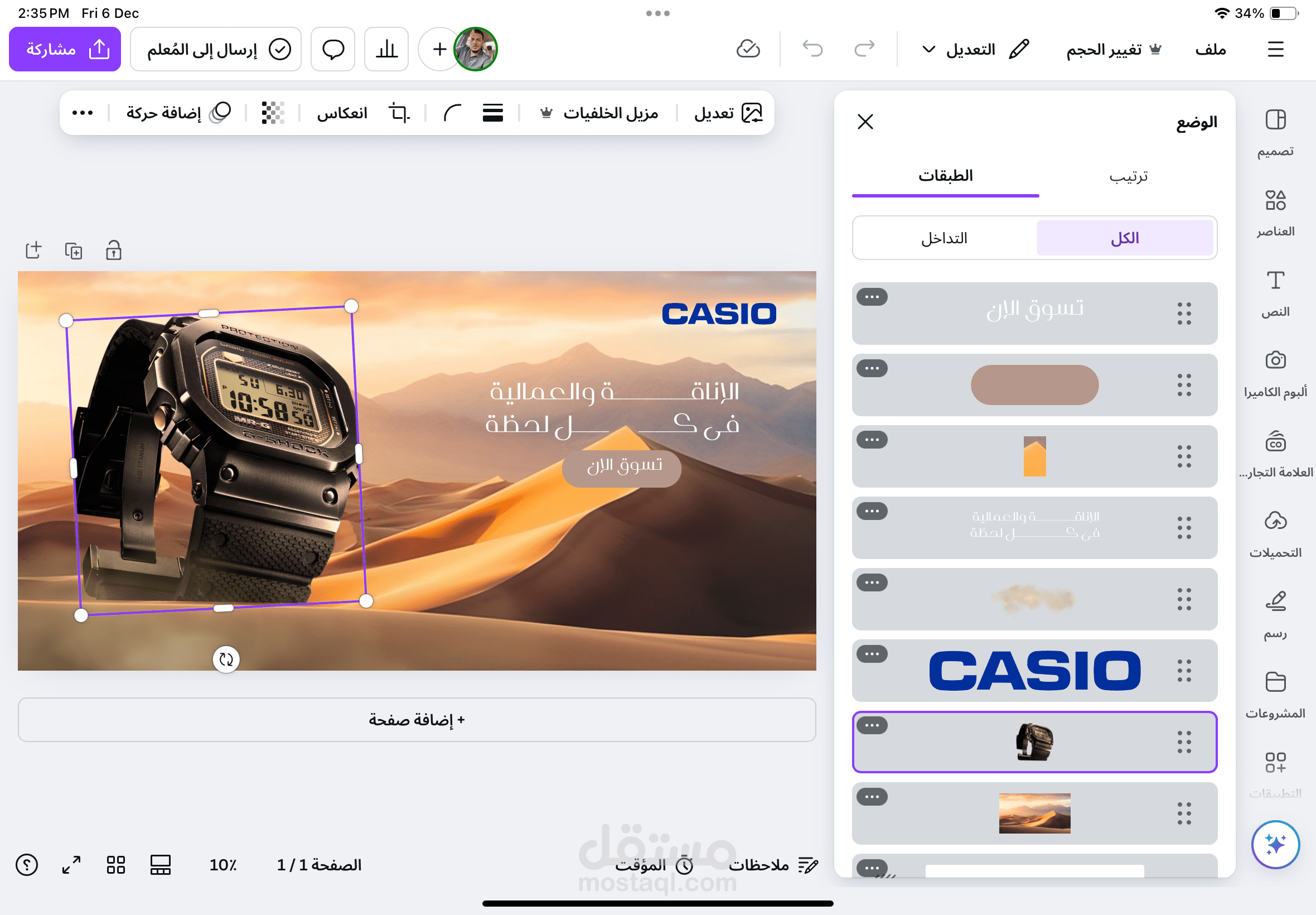Click the corner rounding icon

pos(452,113)
